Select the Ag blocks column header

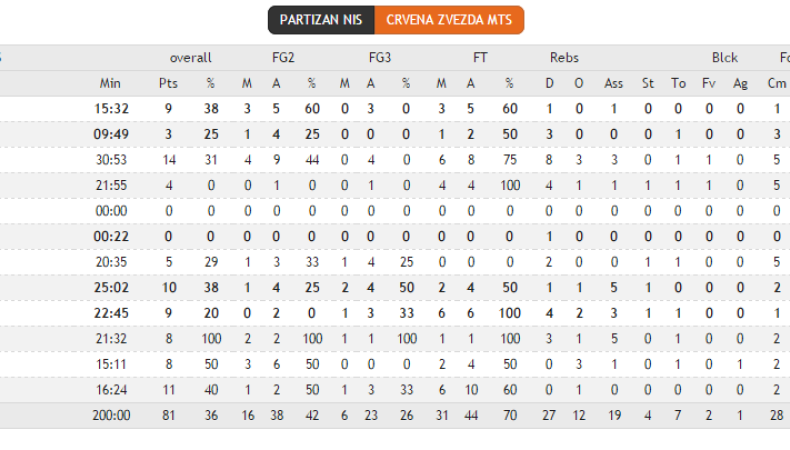[740, 83]
